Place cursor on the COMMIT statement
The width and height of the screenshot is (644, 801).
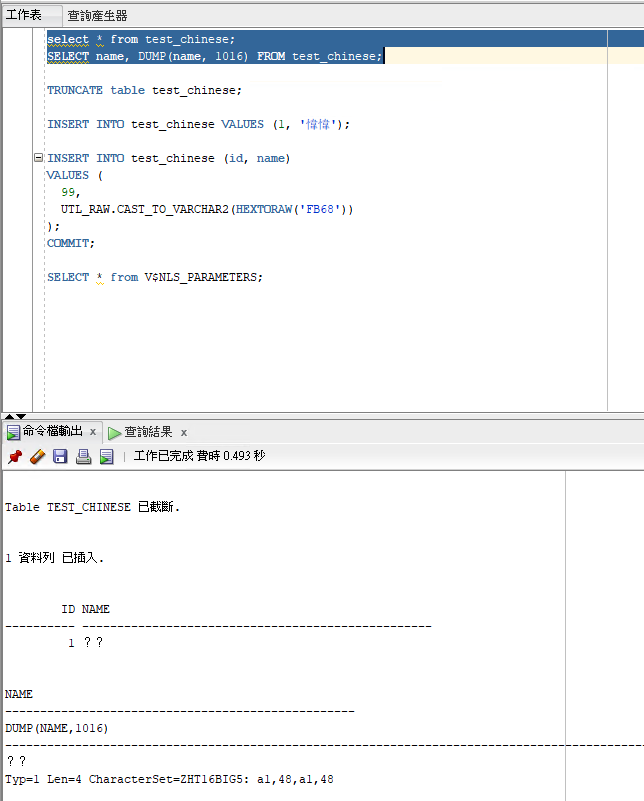coord(70,243)
